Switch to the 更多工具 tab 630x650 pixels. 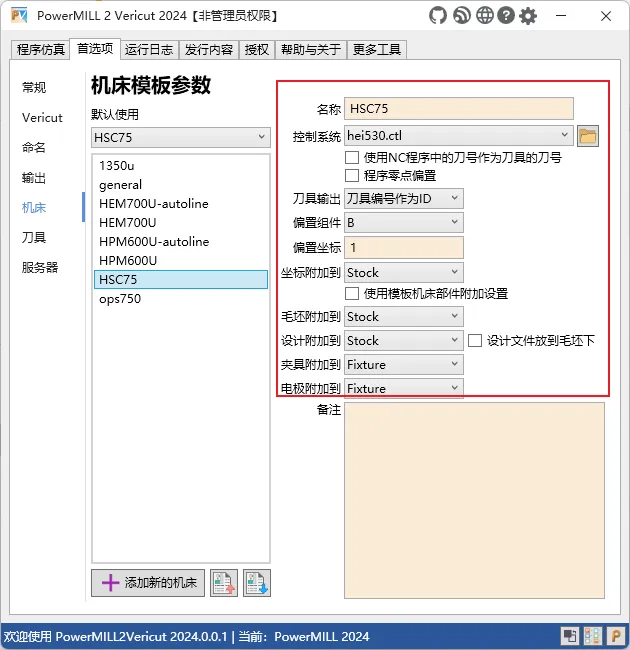click(x=377, y=50)
